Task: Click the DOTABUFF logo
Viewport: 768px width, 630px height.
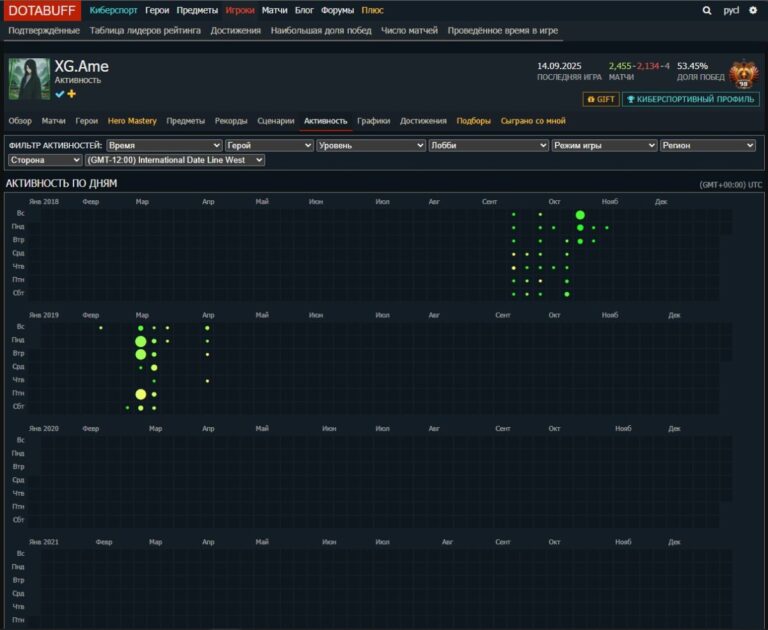Action: (43, 10)
